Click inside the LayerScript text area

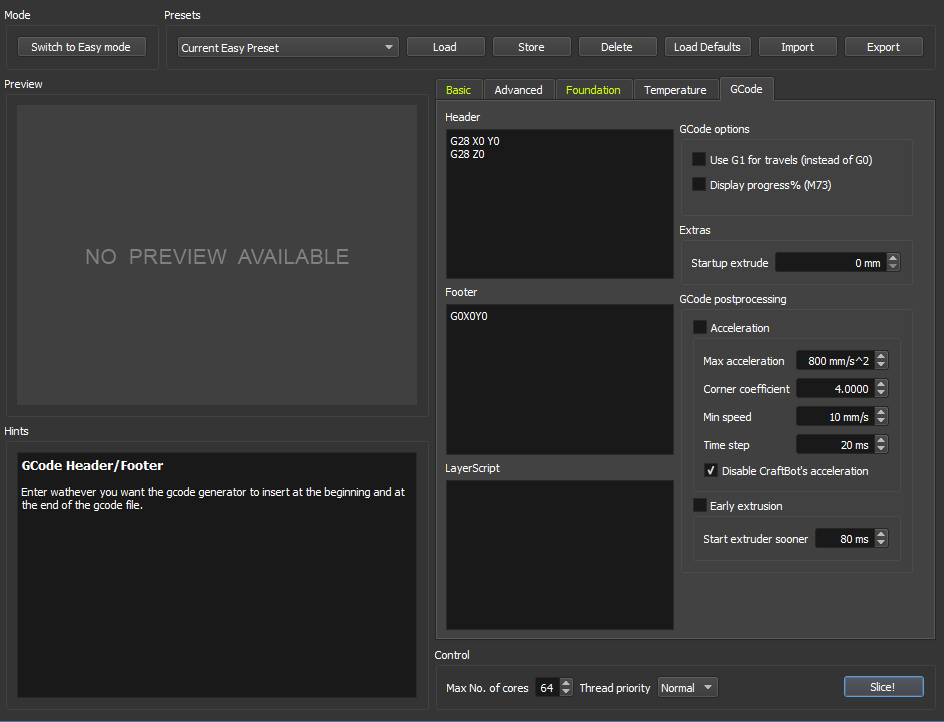(559, 554)
